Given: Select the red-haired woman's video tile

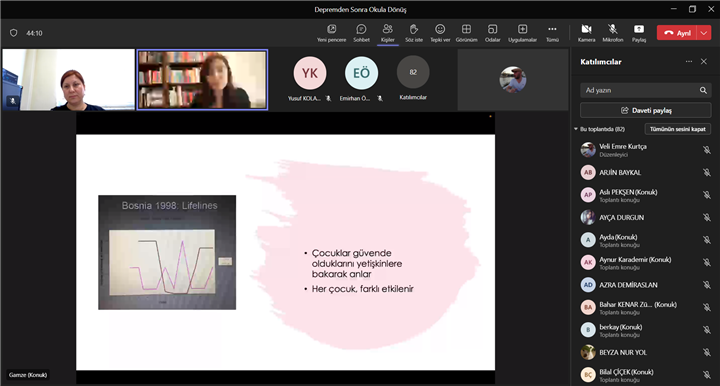Looking at the screenshot, I should coord(68,80).
